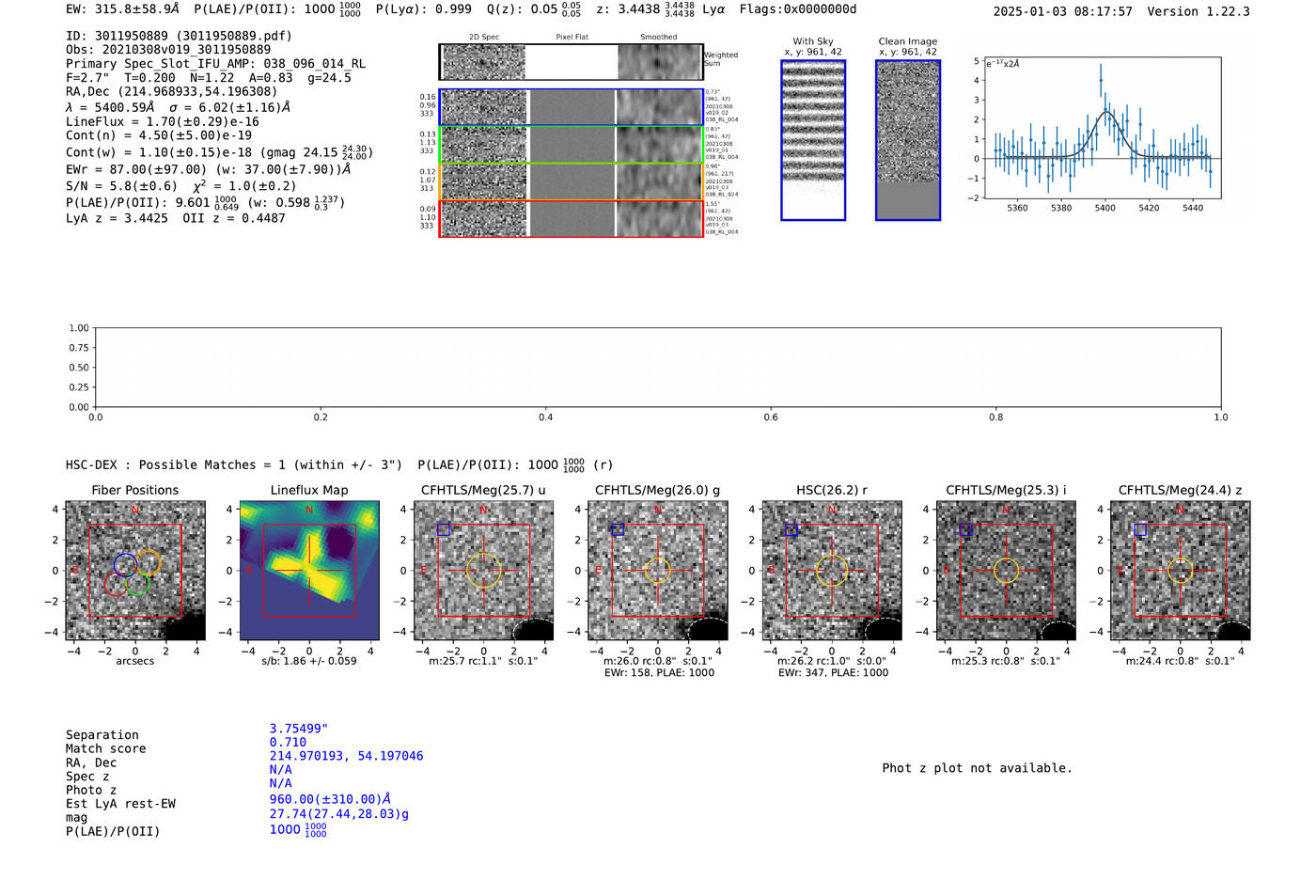The image size is (1316, 896).
Task: Select the HSC(26.2) r cutout
Action: click(832, 571)
